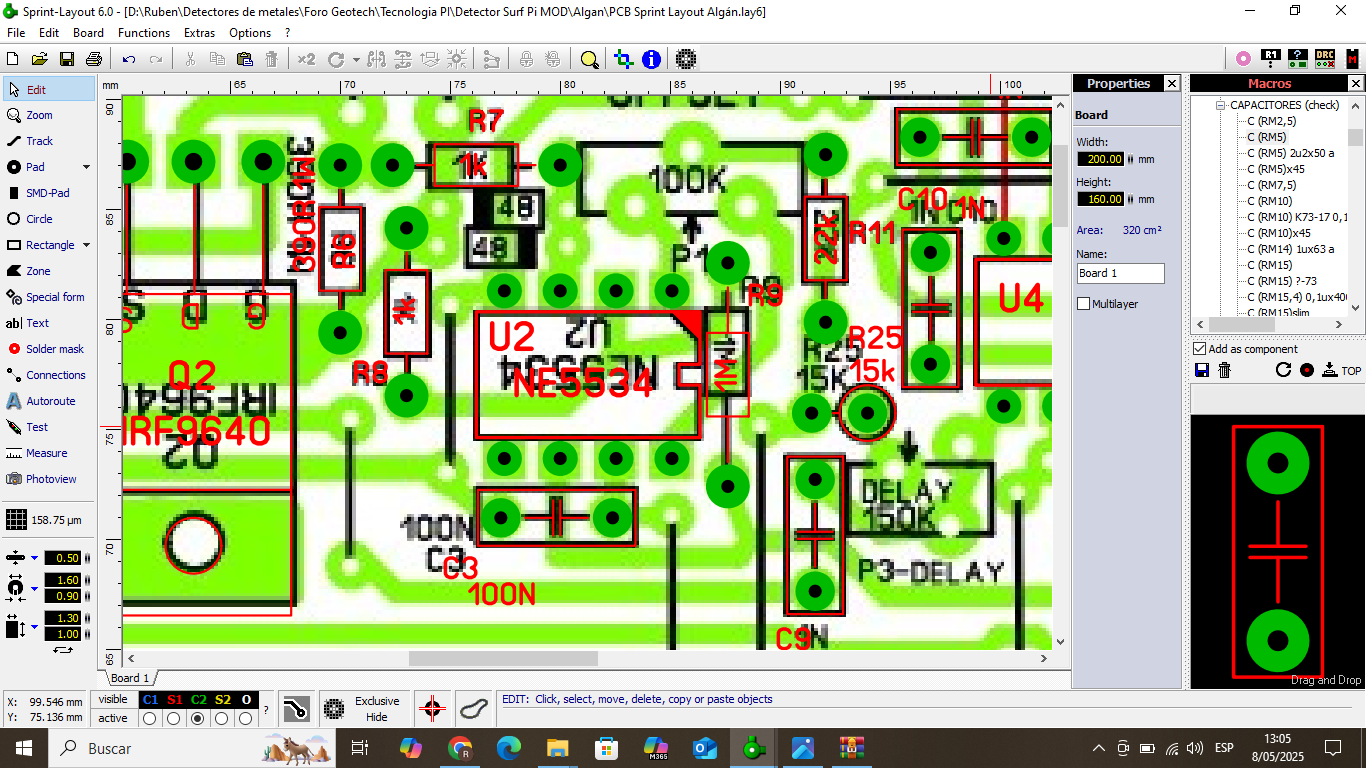The image size is (1366, 768).
Task: Open the File menu
Action: pos(16,33)
